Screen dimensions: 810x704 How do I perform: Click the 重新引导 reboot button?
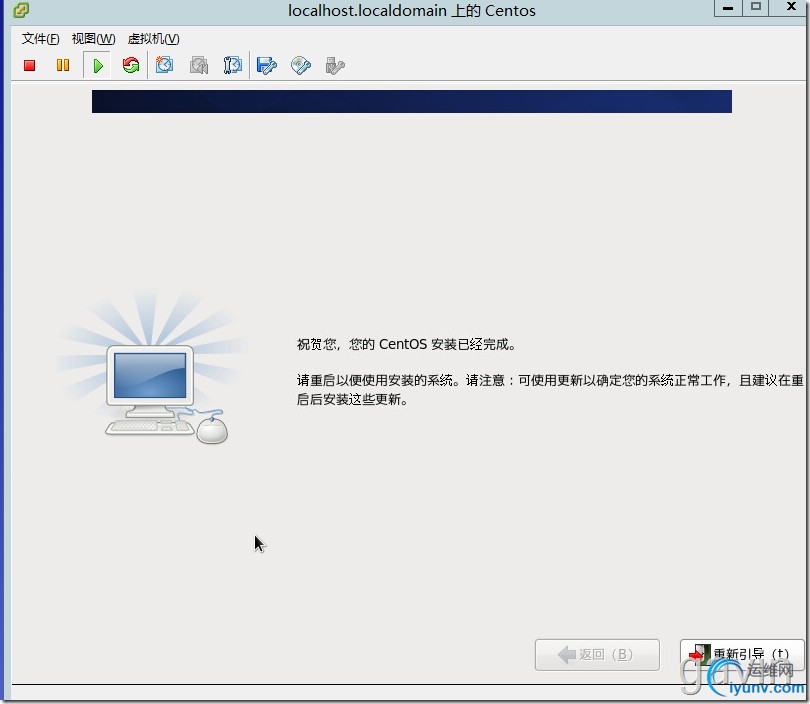(x=742, y=654)
